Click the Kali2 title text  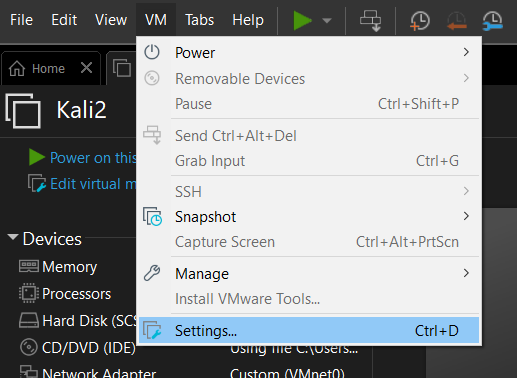pyautogui.click(x=81, y=110)
